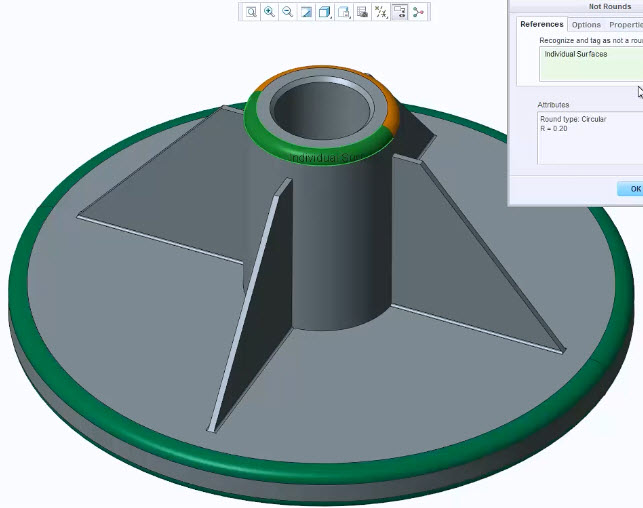This screenshot has height=508, width=643.
Task: Open the Properties tab
Action: (x=625, y=25)
